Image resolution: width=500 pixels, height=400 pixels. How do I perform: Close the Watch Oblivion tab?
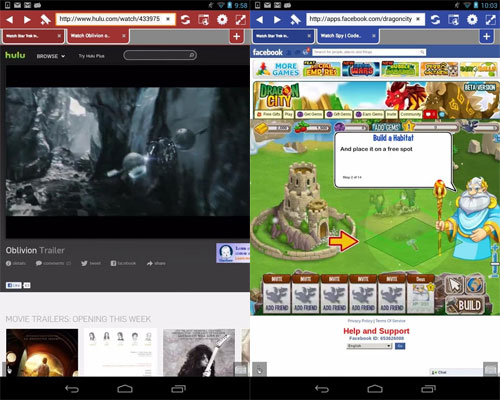[x=124, y=36]
